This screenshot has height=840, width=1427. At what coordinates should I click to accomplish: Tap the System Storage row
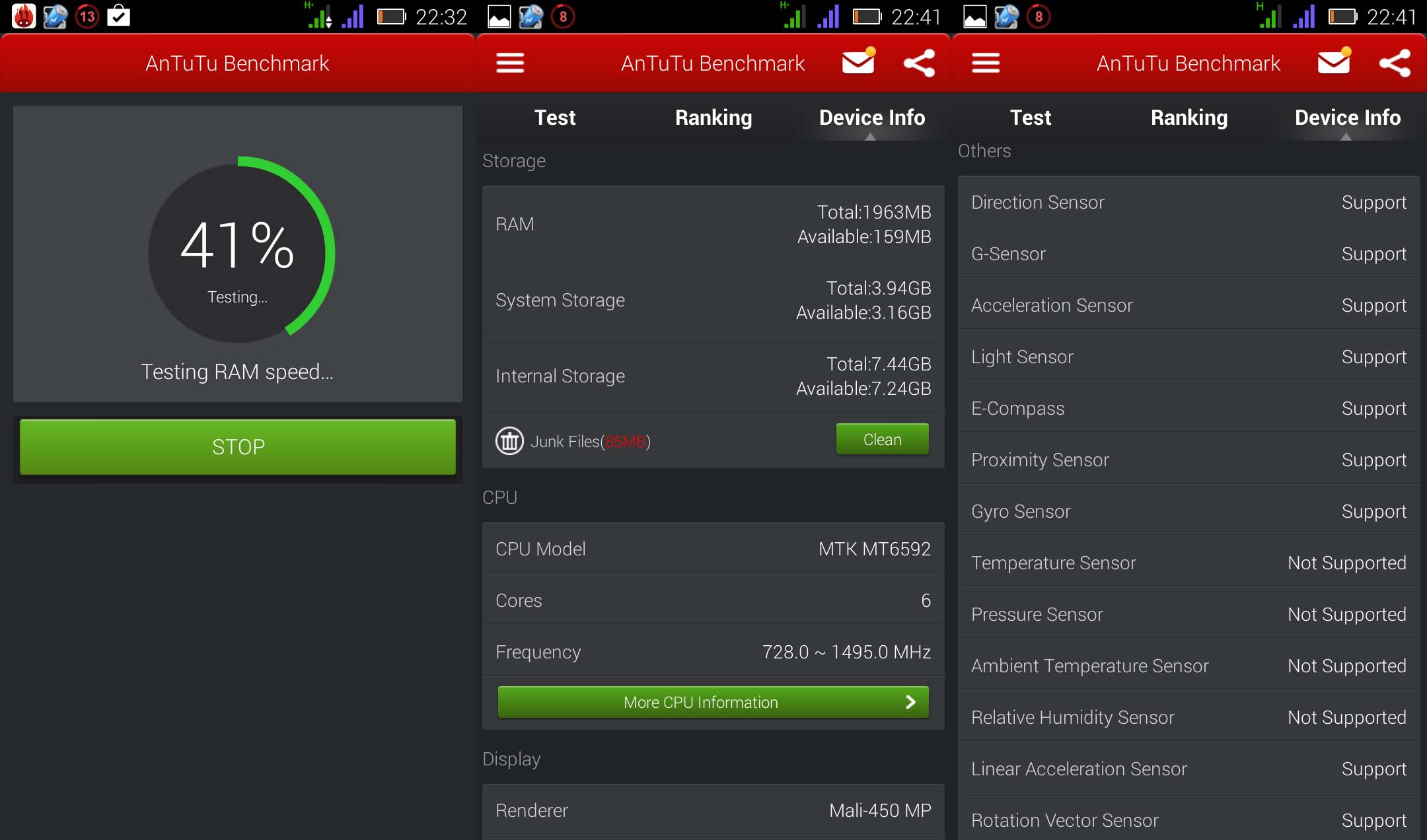[x=713, y=300]
